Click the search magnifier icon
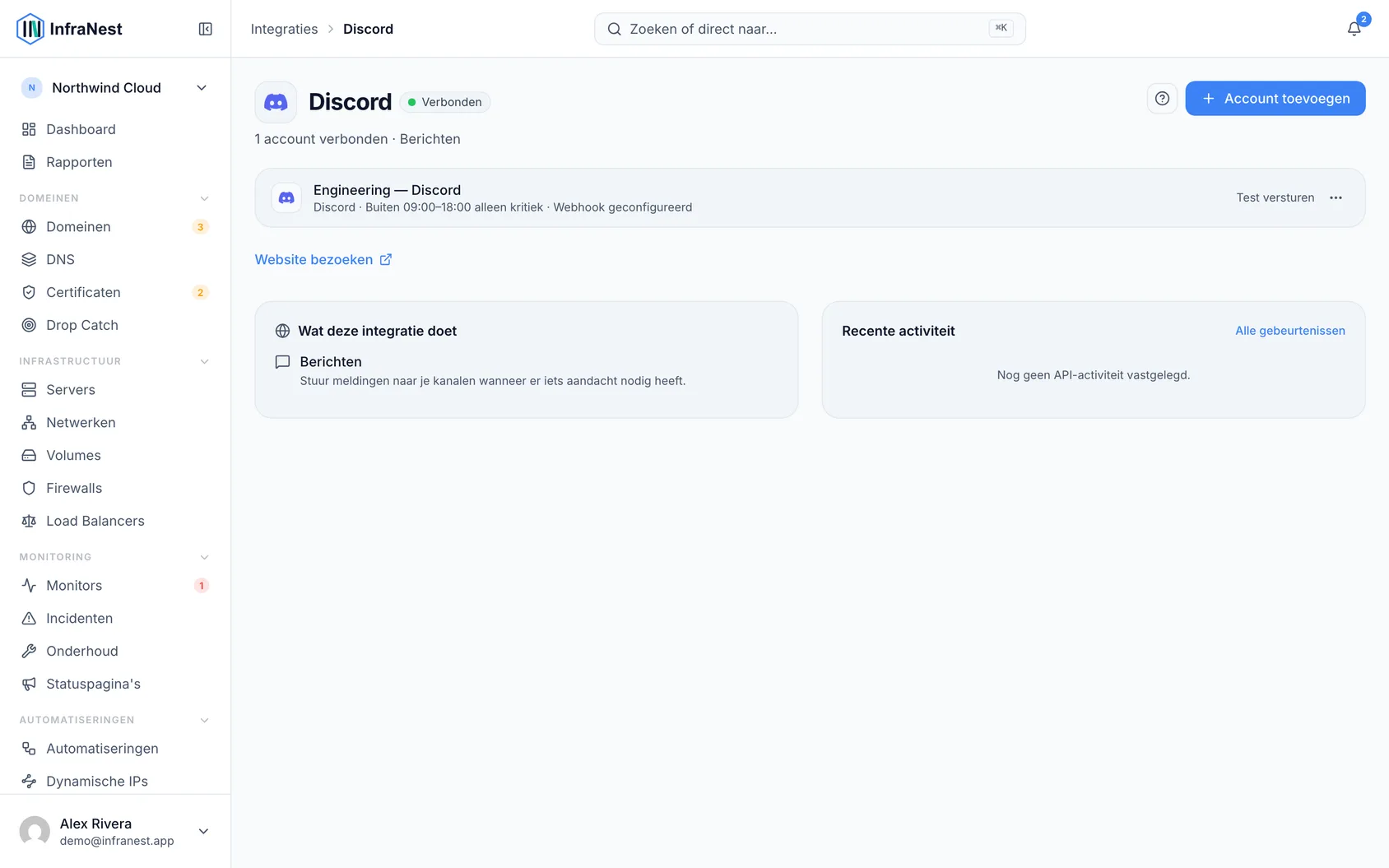1389x868 pixels. coord(614,29)
